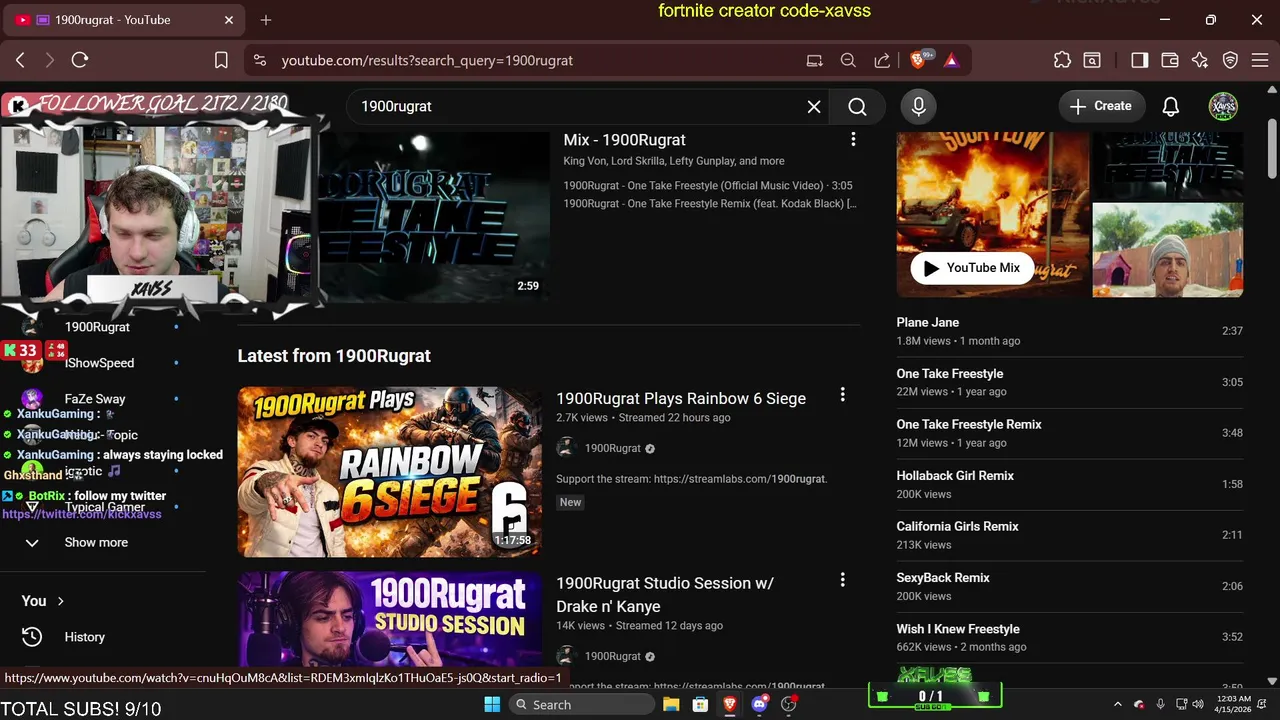The height and width of the screenshot is (720, 1280).
Task: Open options for the Rainbow 6 Siege video
Action: tap(842, 395)
